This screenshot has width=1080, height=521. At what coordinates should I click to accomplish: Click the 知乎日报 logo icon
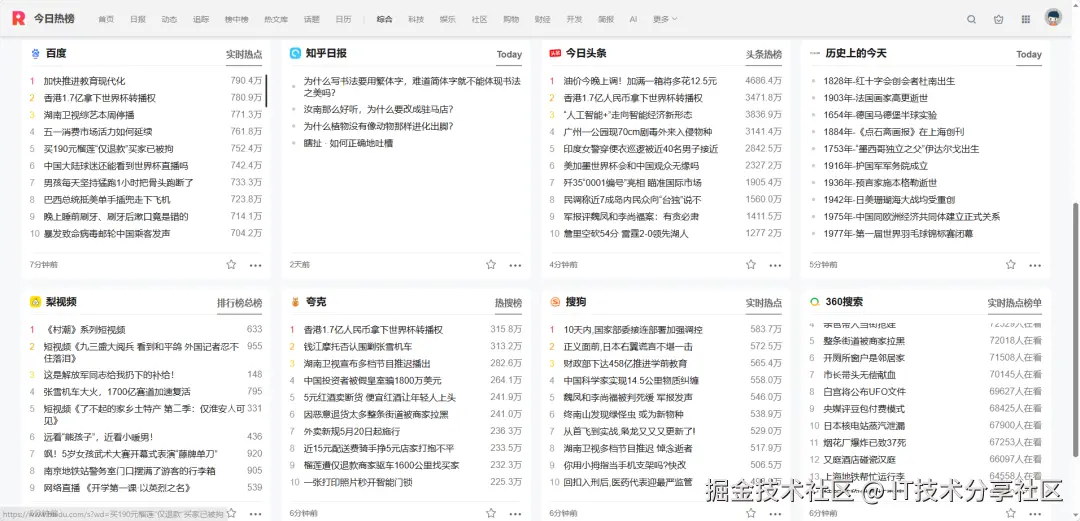tap(295, 53)
